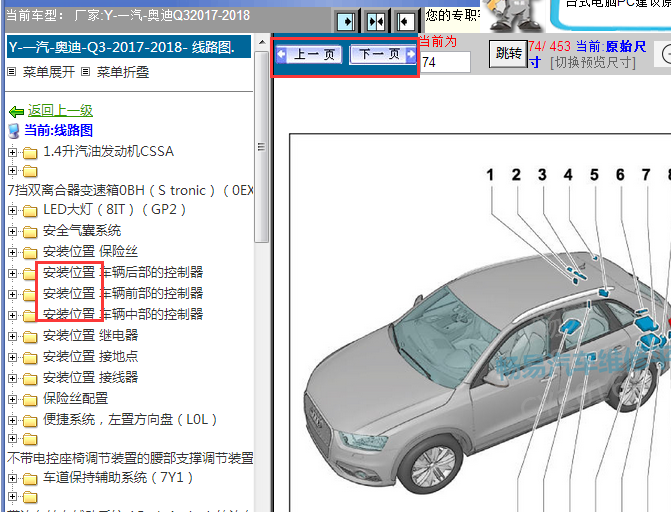671x512 pixels.
Task: Open 安装位置 车辆中部的控制器 item
Action: (123, 314)
